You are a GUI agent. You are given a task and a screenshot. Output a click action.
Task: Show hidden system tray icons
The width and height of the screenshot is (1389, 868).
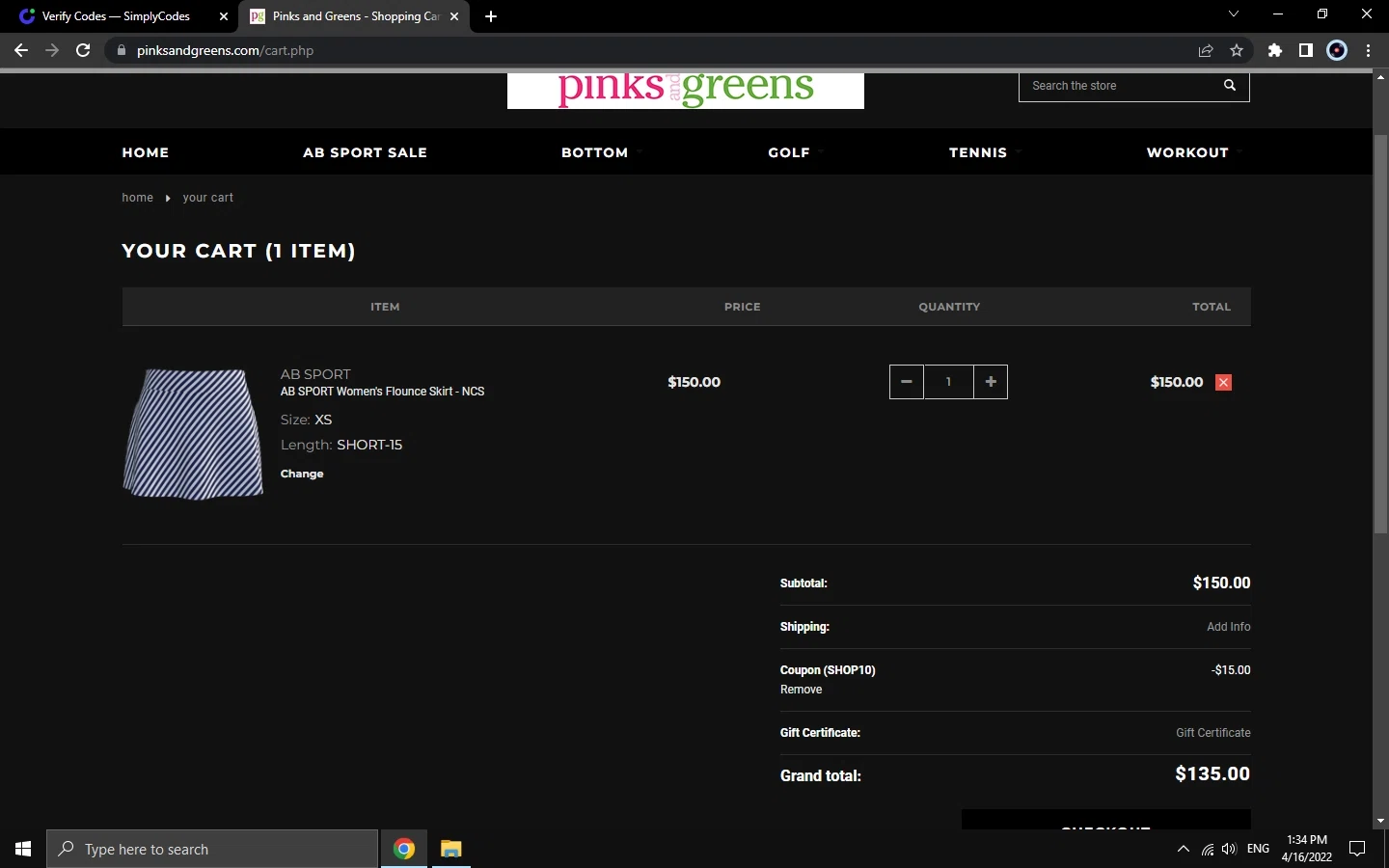(x=1184, y=849)
